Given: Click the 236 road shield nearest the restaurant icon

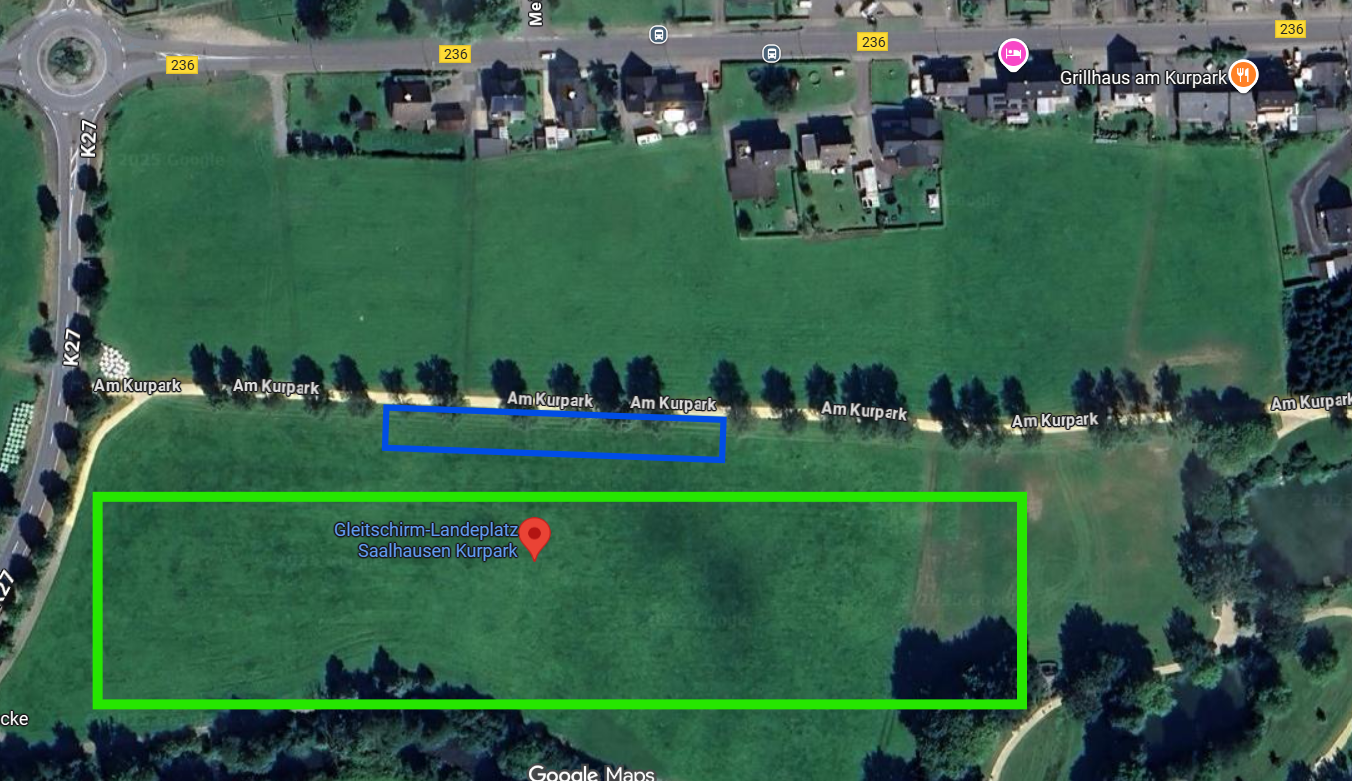Looking at the screenshot, I should coord(1292,28).
